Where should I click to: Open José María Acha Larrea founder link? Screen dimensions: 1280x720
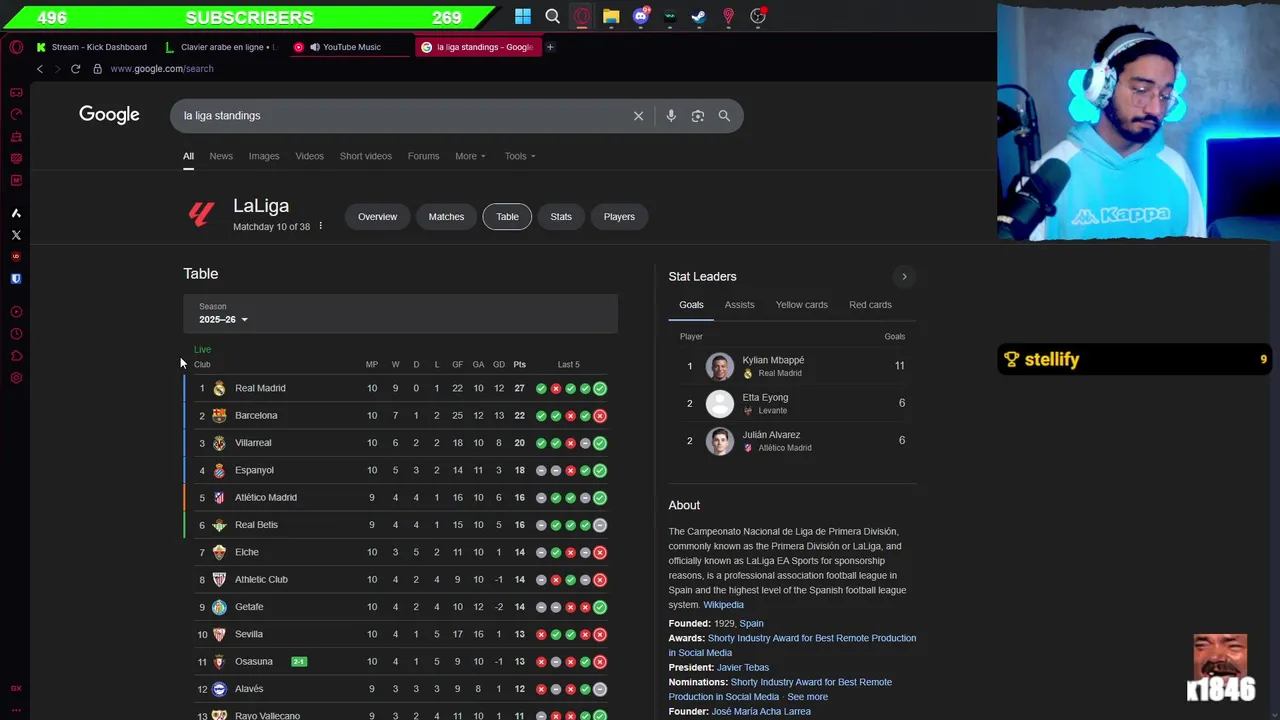(x=761, y=711)
